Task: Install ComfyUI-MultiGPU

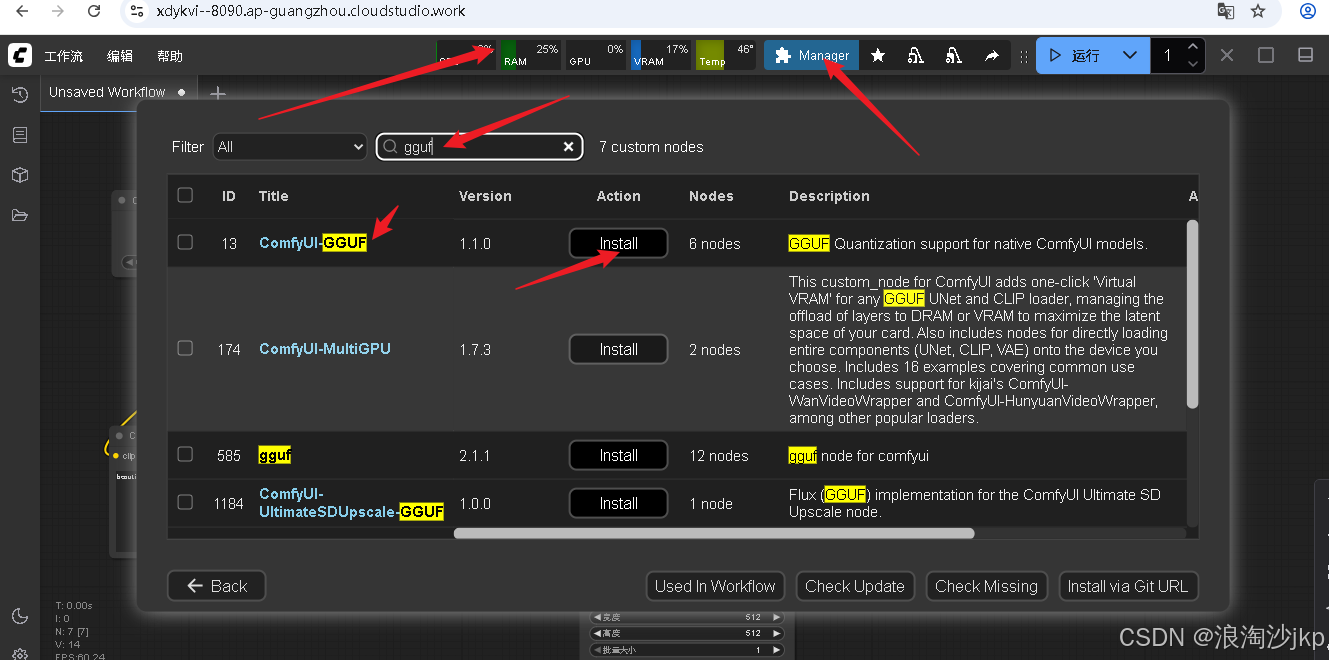Action: point(618,349)
